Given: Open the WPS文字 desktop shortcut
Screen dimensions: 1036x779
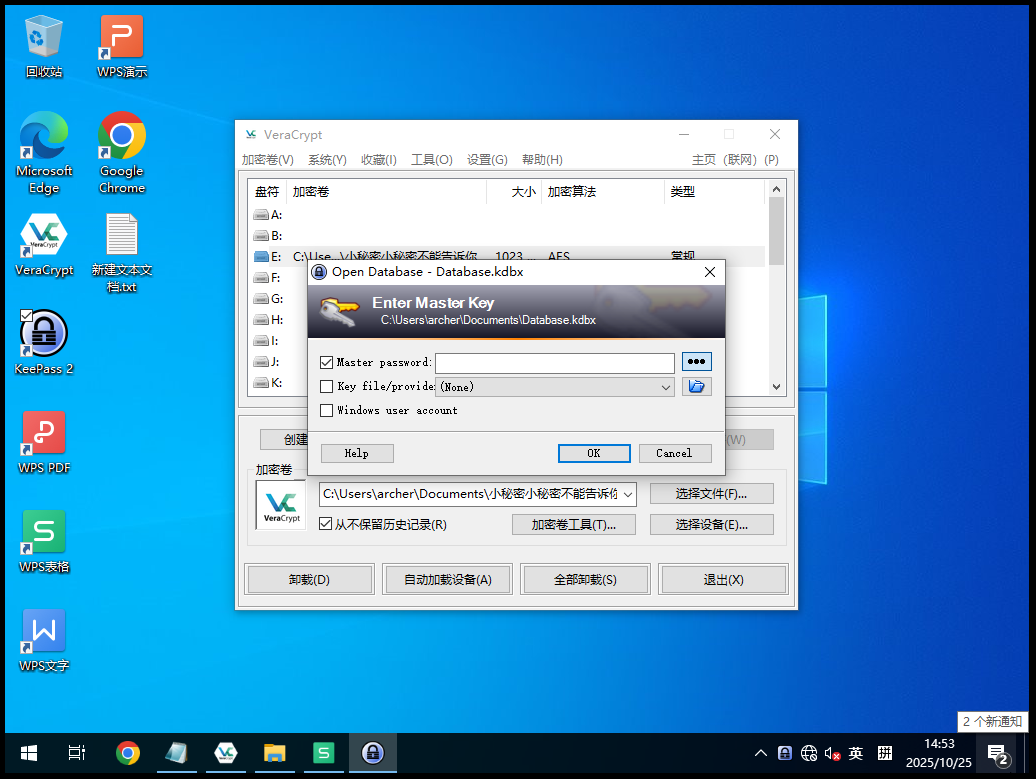Looking at the screenshot, I should [x=44, y=641].
